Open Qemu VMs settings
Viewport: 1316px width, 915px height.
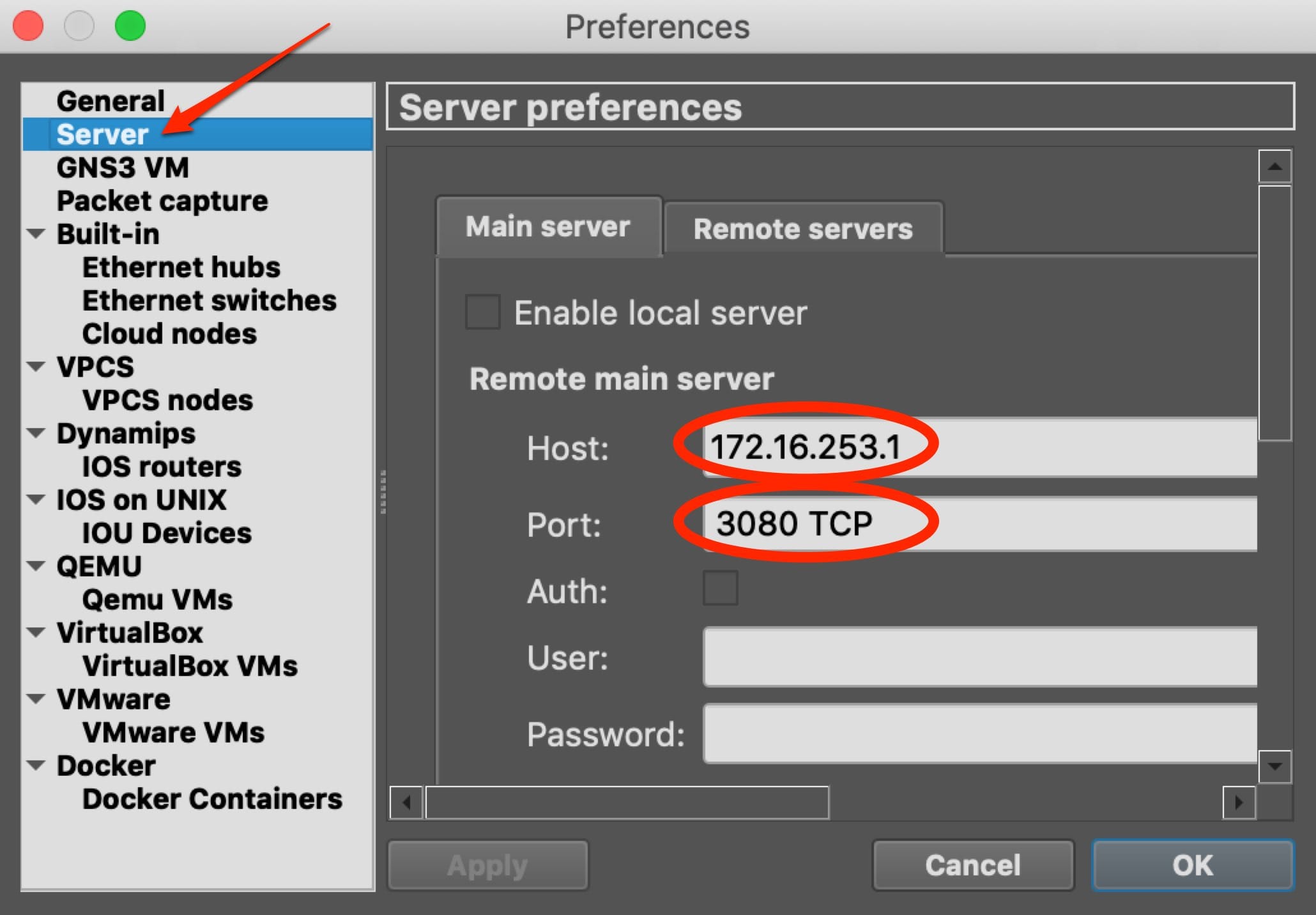197,599
